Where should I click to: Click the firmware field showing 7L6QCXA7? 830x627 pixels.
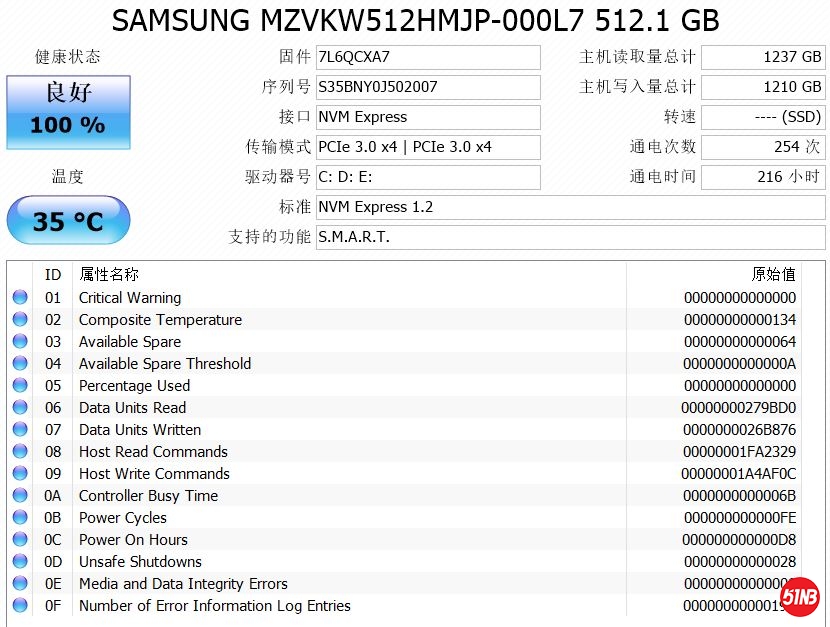click(x=428, y=57)
